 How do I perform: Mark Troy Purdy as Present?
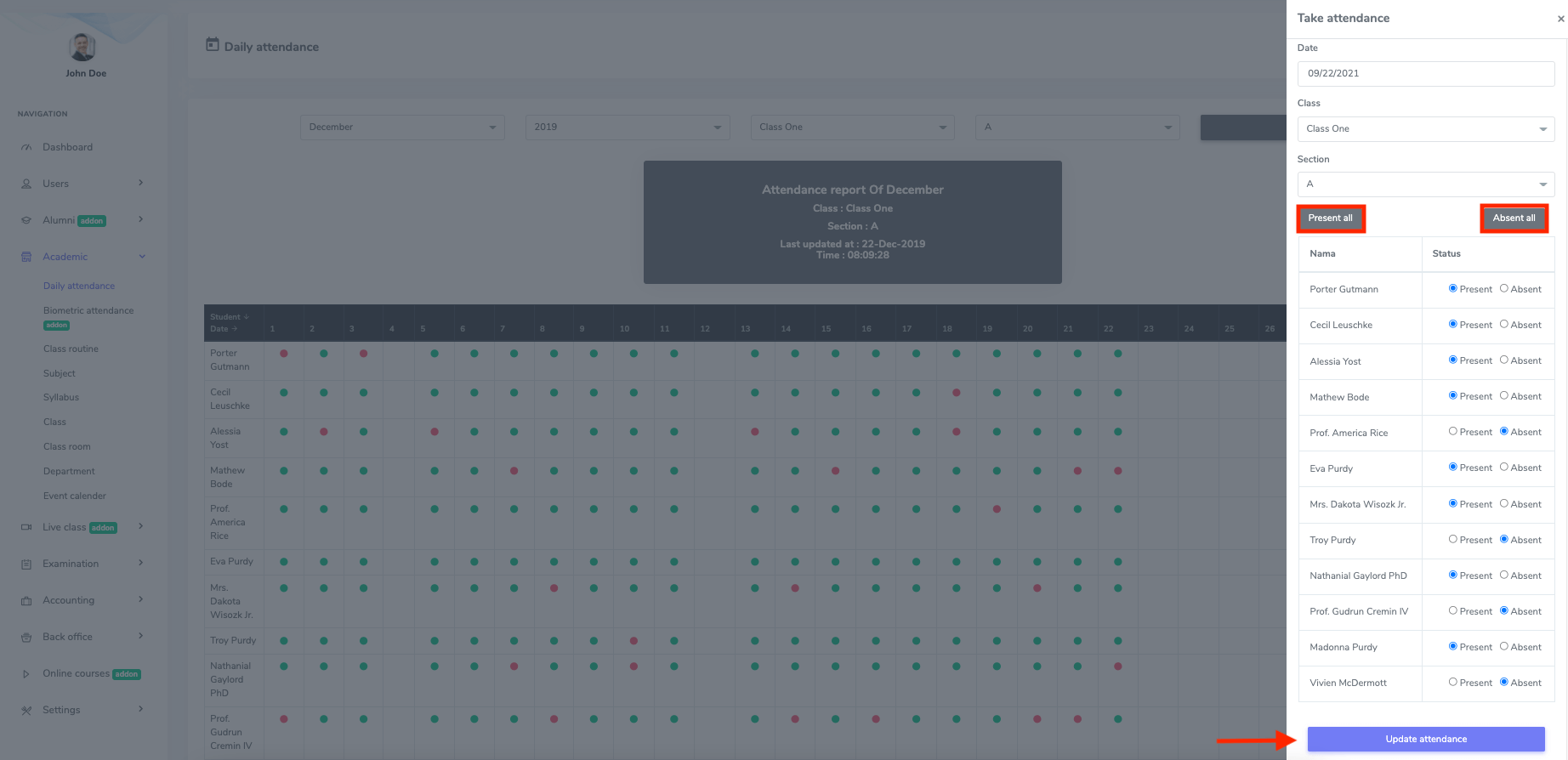click(x=1453, y=539)
